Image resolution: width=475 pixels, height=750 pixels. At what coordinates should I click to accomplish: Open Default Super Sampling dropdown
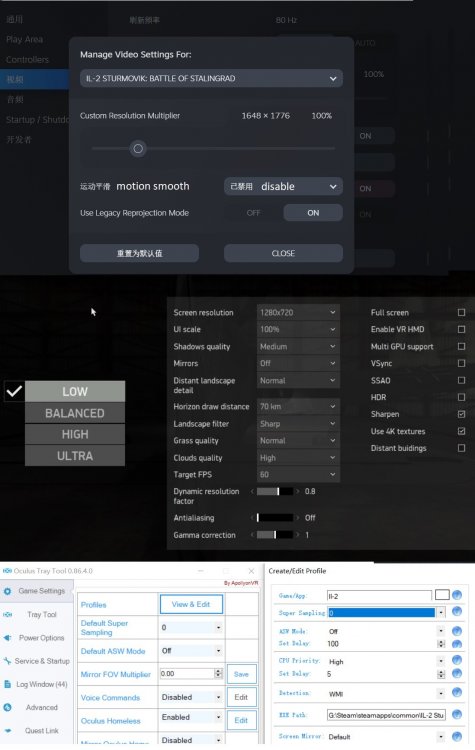(191, 628)
